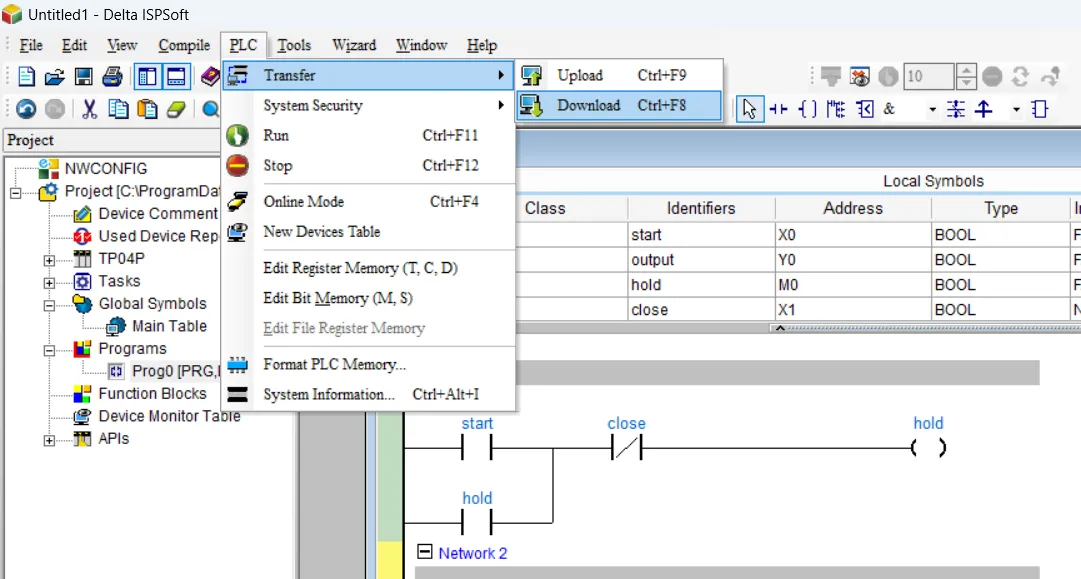
Task: Choose Format PLC Memory
Action: click(368, 364)
